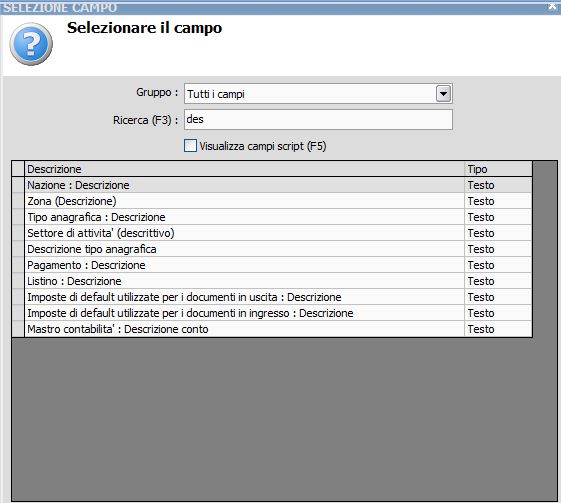Close the Selezione Campo dialog
Image resolution: width=561 pixels, height=503 pixels.
coord(553,6)
